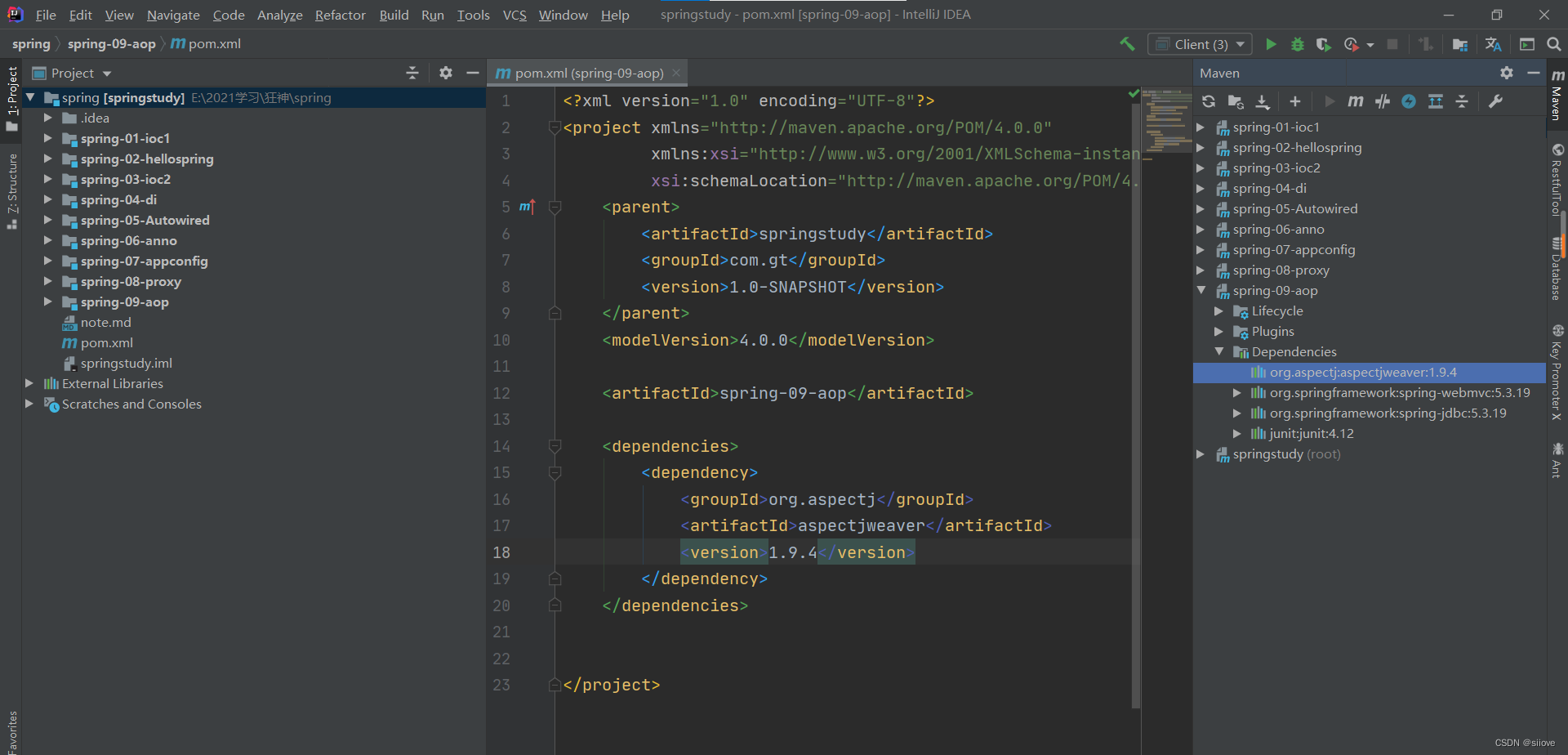The height and width of the screenshot is (755, 1568).
Task: Collapse Dependencies node in Maven panel
Action: pyautogui.click(x=1218, y=351)
